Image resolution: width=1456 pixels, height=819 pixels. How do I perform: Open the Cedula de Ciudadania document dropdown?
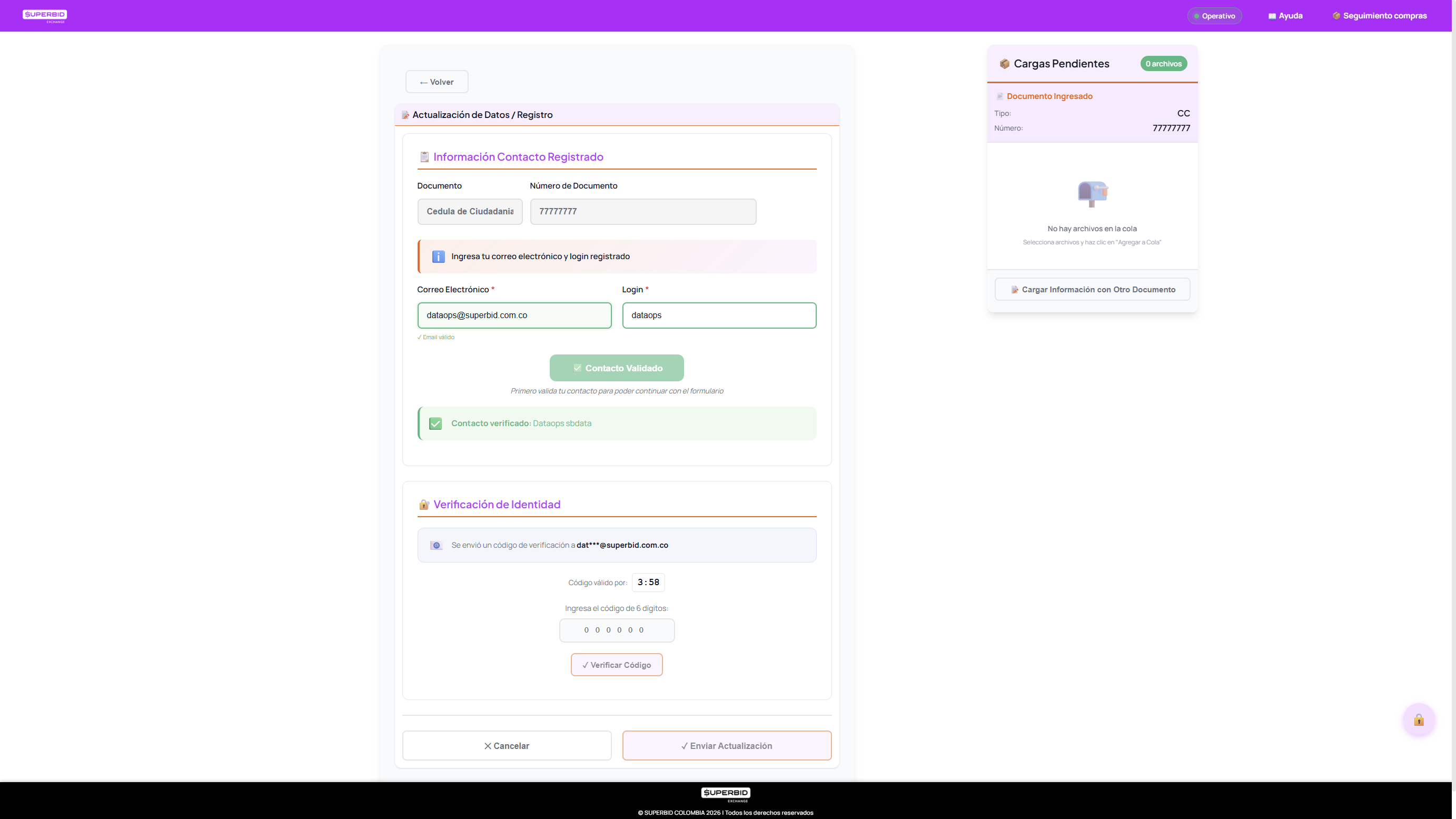pos(470,211)
